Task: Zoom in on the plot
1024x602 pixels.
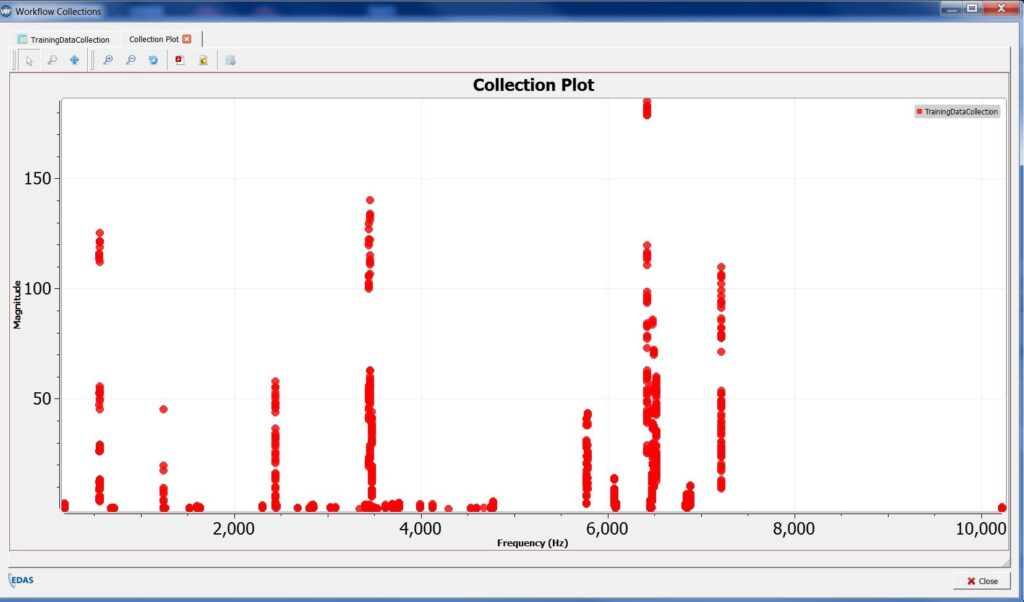Action: [108, 60]
